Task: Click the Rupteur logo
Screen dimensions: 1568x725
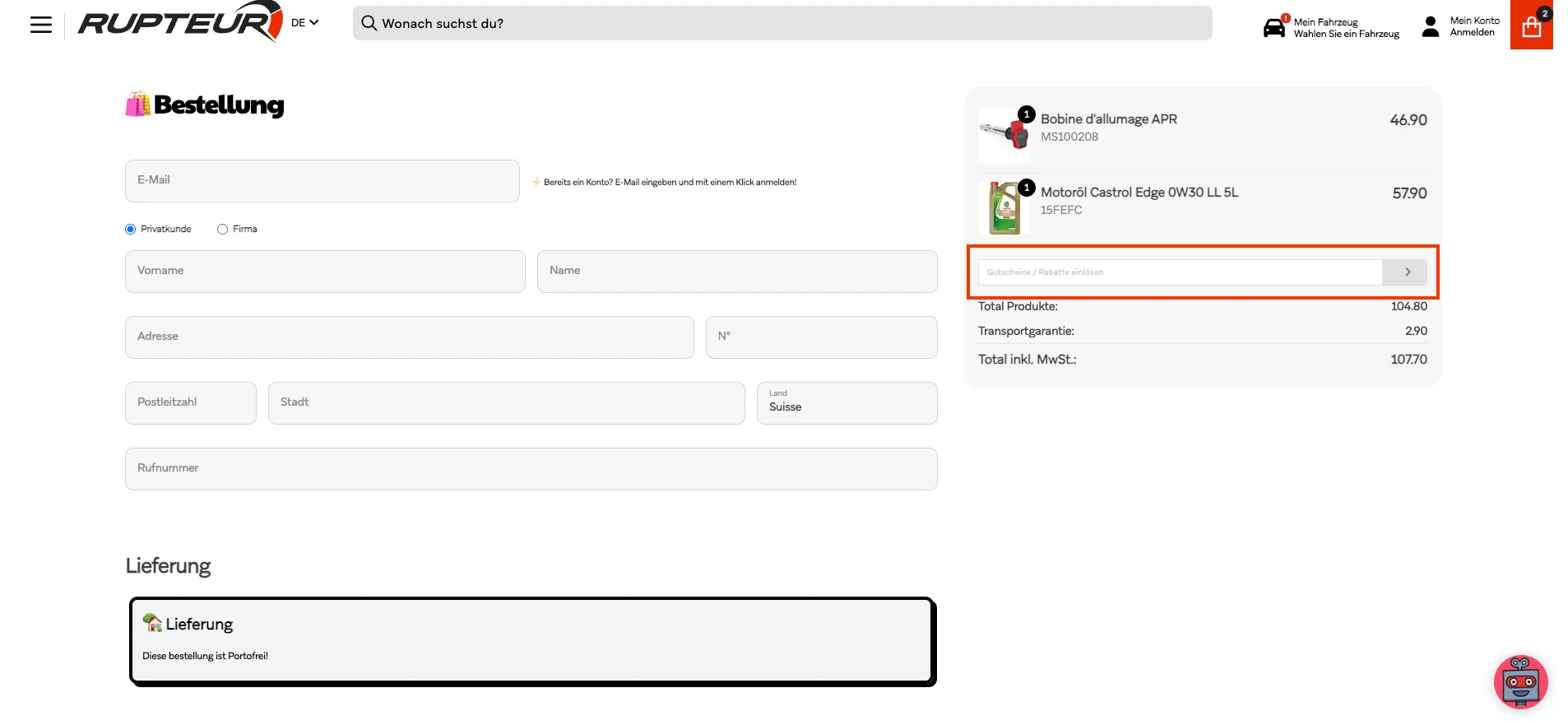Action: point(179,22)
